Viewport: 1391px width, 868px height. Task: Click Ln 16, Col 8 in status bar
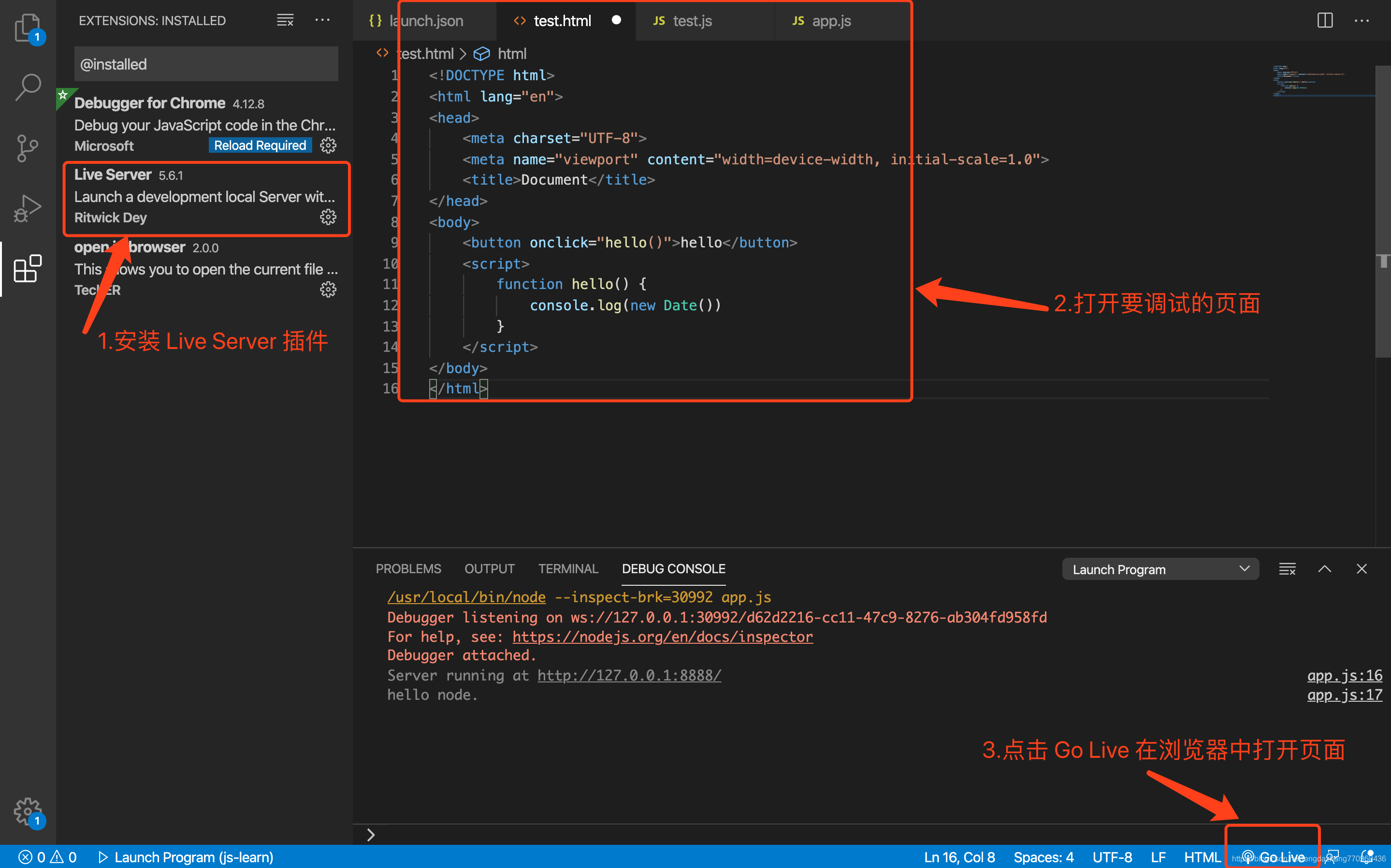tap(959, 857)
